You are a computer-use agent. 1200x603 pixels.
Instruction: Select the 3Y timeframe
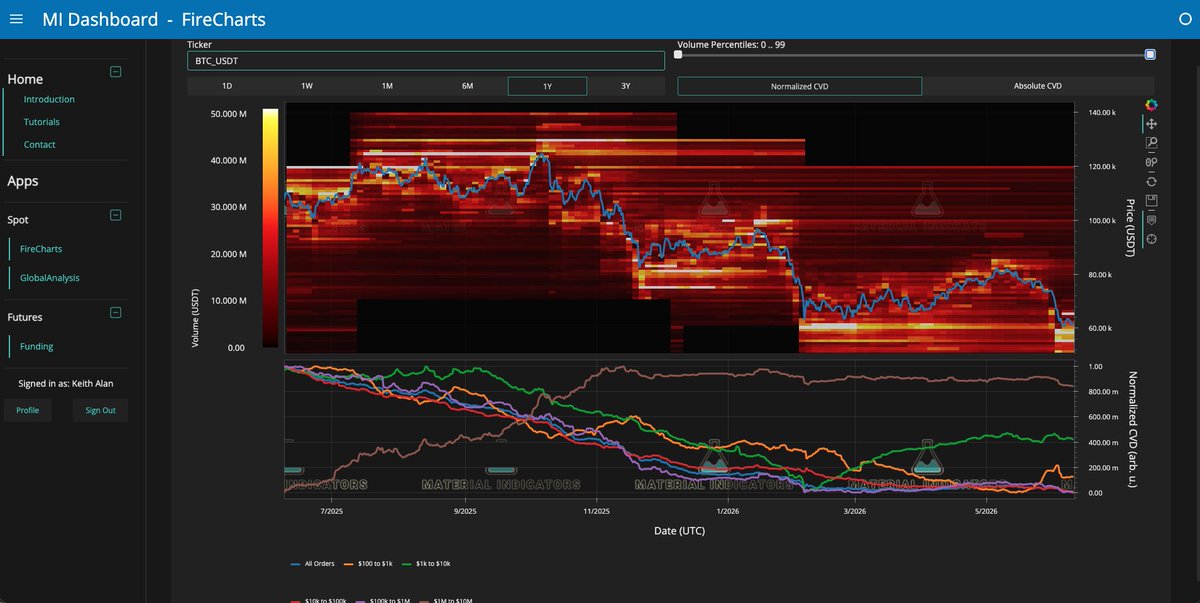626,86
